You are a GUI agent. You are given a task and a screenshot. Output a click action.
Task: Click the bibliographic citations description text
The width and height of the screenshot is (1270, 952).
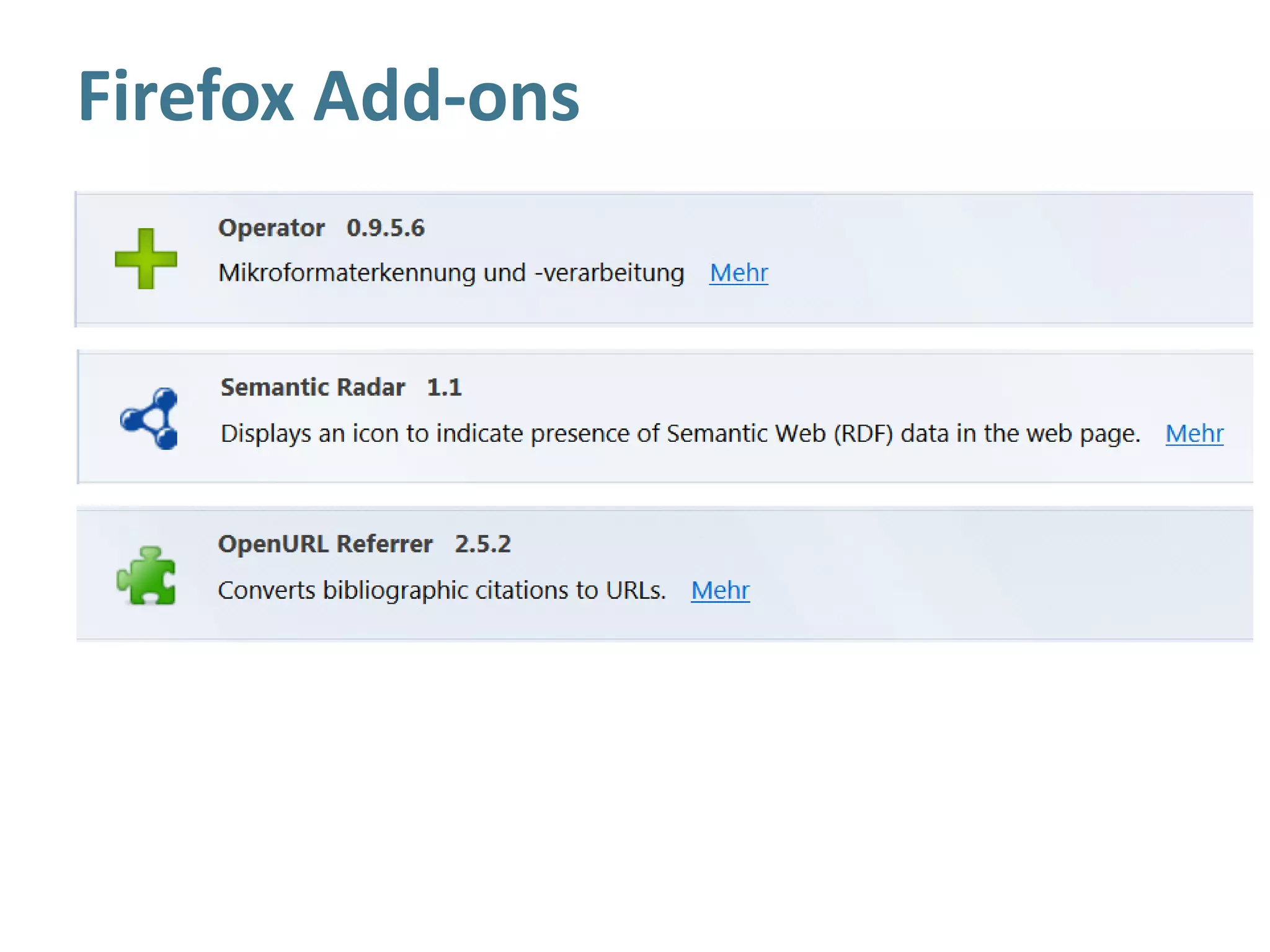tap(442, 590)
